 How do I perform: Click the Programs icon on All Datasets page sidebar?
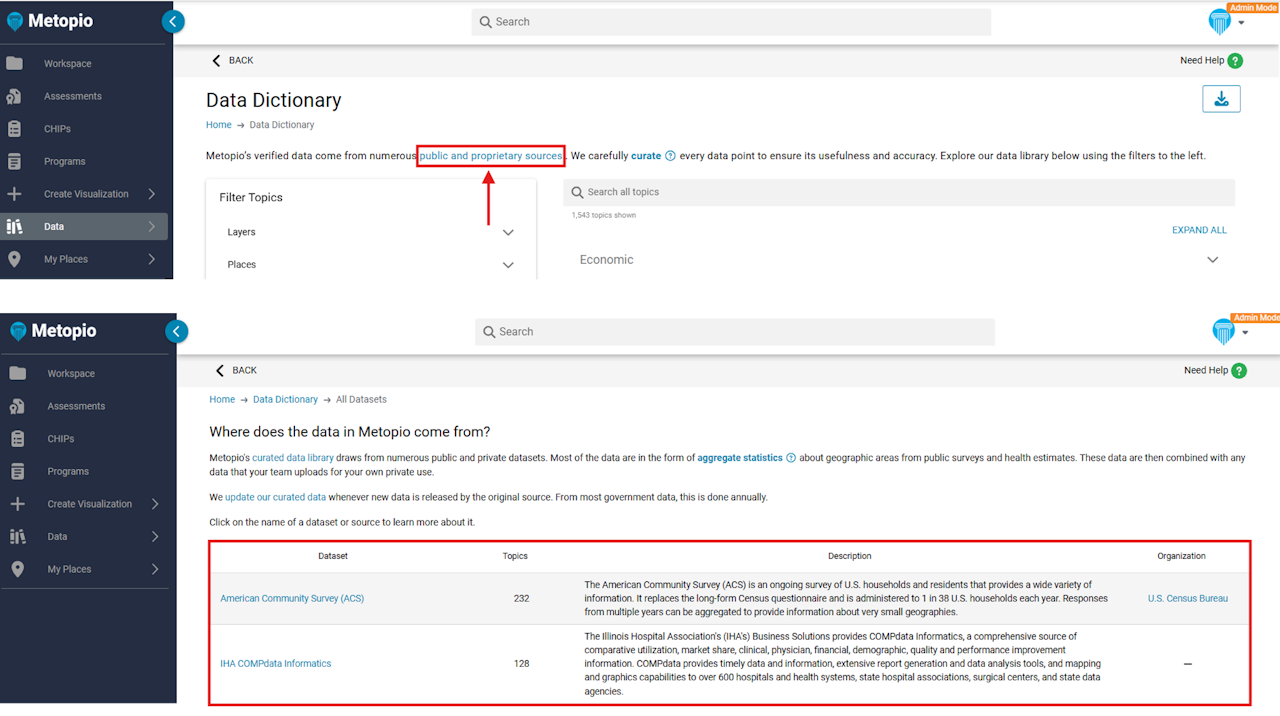(18, 471)
